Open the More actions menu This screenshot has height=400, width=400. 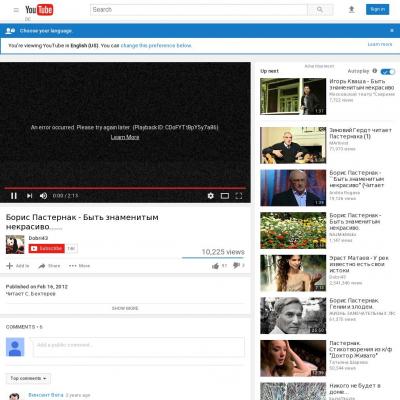coord(79,266)
